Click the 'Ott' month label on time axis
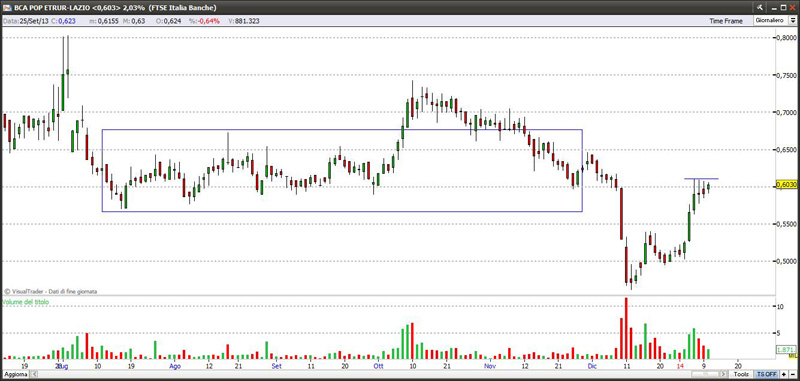This screenshot has width=800, height=381. pos(379,366)
